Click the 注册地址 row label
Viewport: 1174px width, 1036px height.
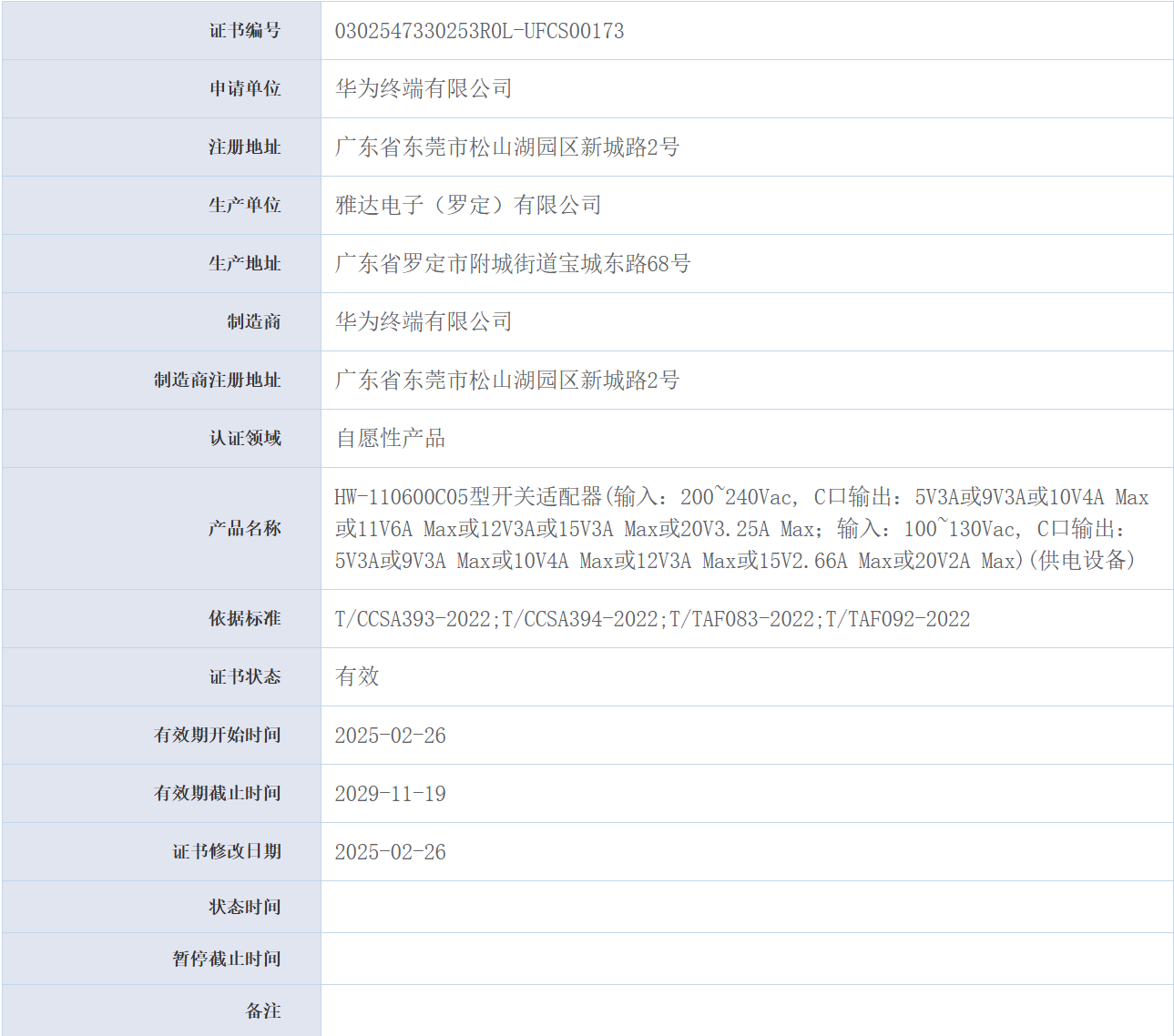coord(245,147)
